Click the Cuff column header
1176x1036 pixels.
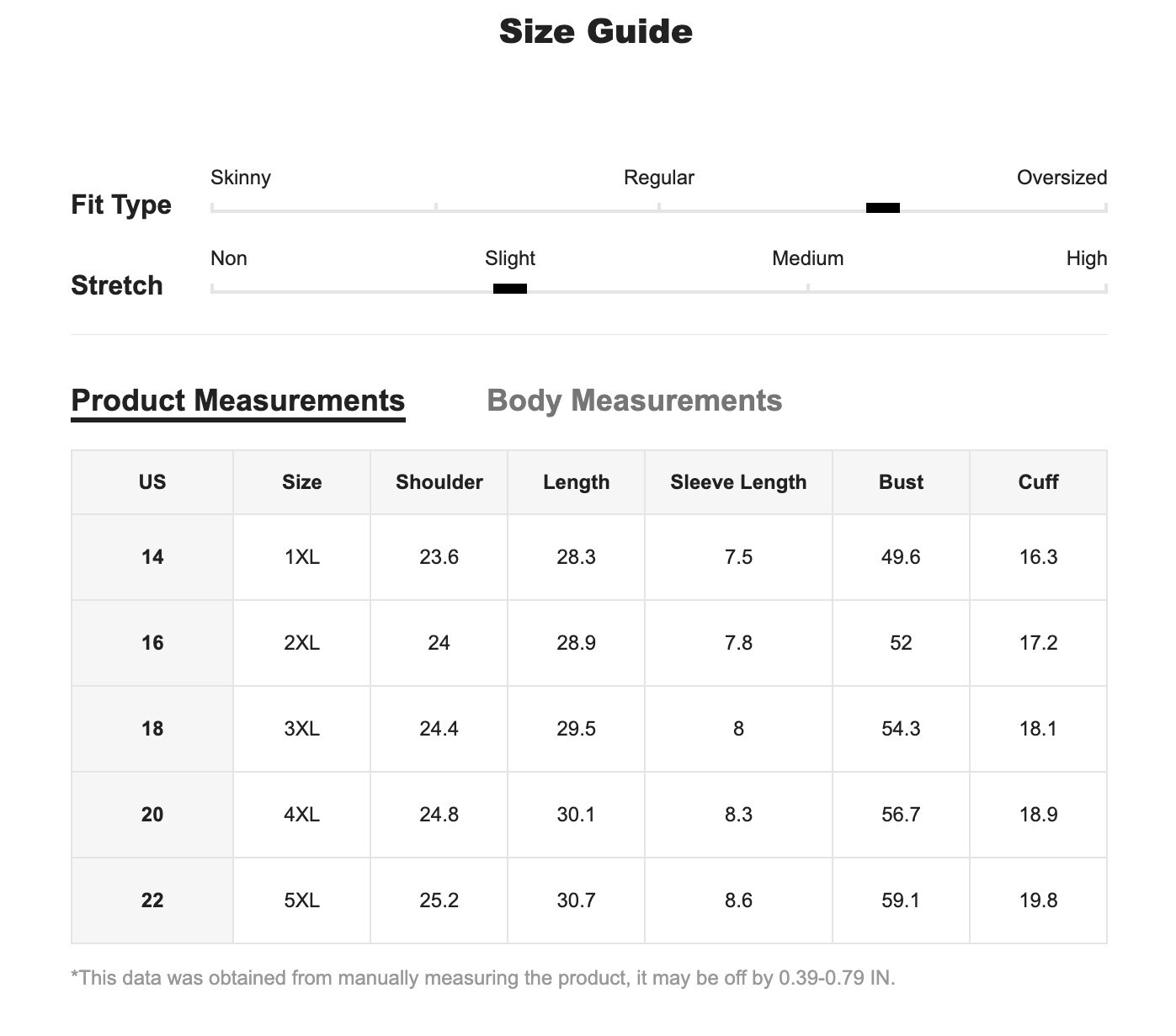point(1038,482)
